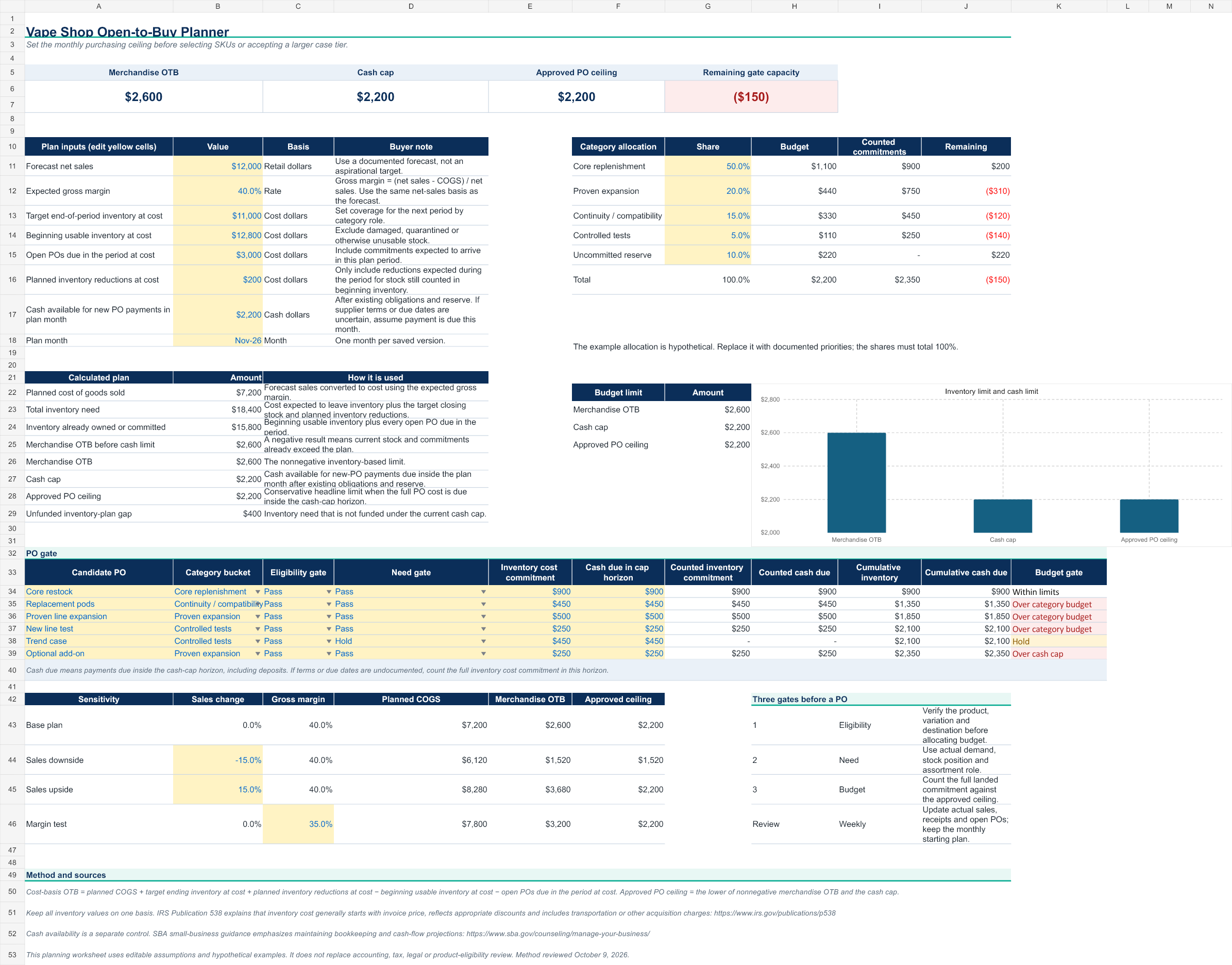Select the Margin test 35.0% cell

(298, 824)
